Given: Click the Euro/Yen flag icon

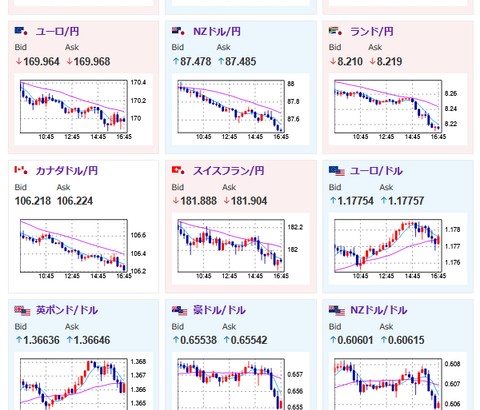Looking at the screenshot, I should pyautogui.click(x=21, y=31).
